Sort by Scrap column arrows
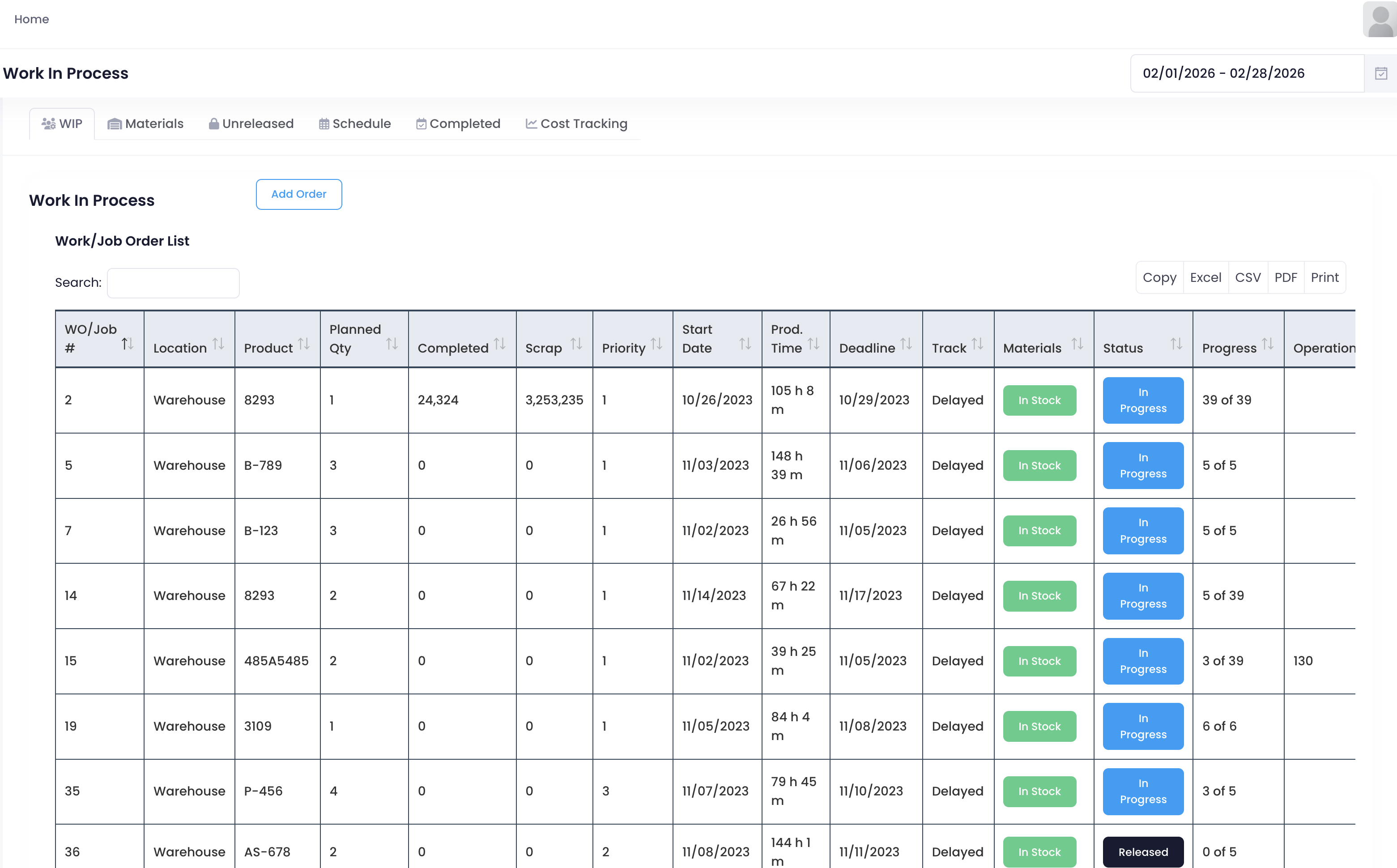This screenshot has width=1397, height=868. tap(576, 344)
